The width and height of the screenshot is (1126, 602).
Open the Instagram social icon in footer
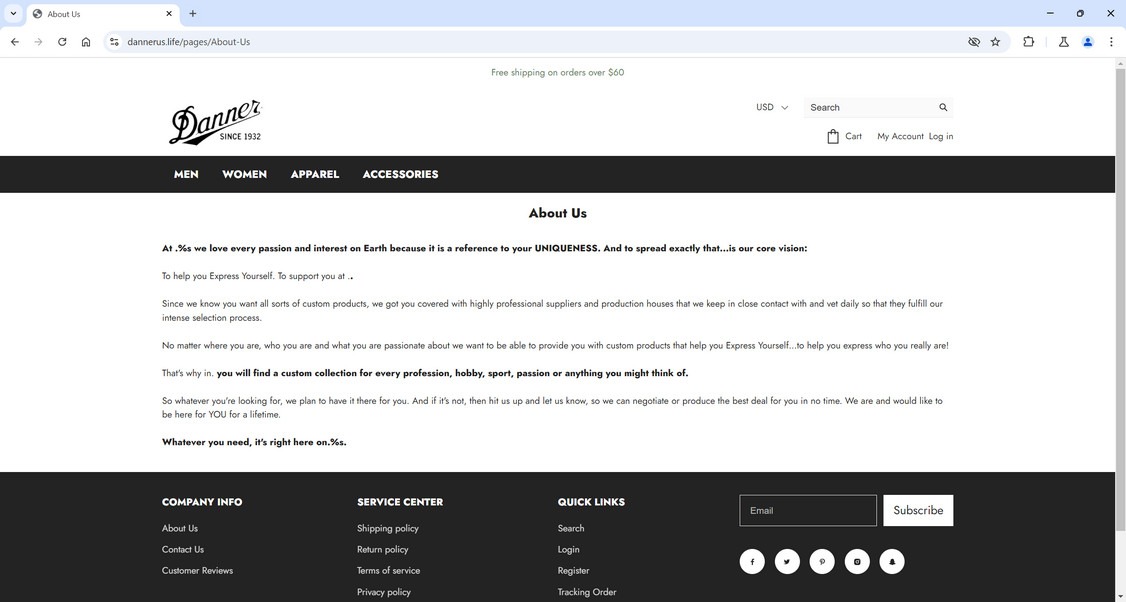pyautogui.click(x=857, y=562)
